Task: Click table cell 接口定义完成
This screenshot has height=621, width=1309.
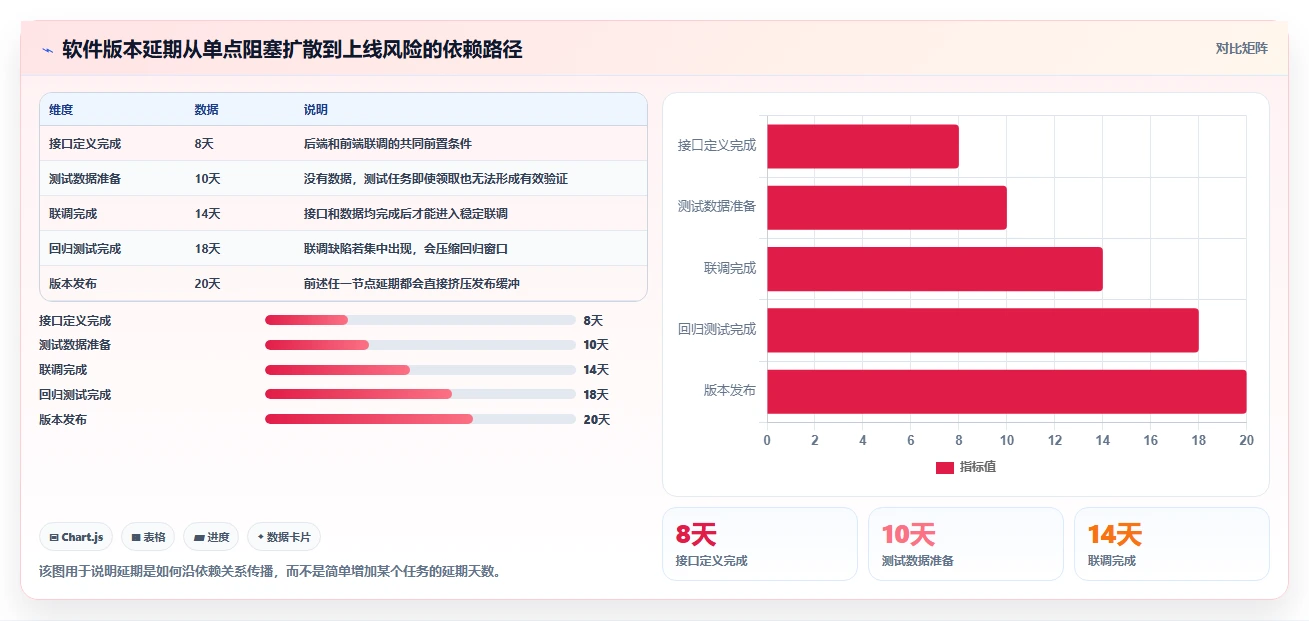Action: coord(85,144)
